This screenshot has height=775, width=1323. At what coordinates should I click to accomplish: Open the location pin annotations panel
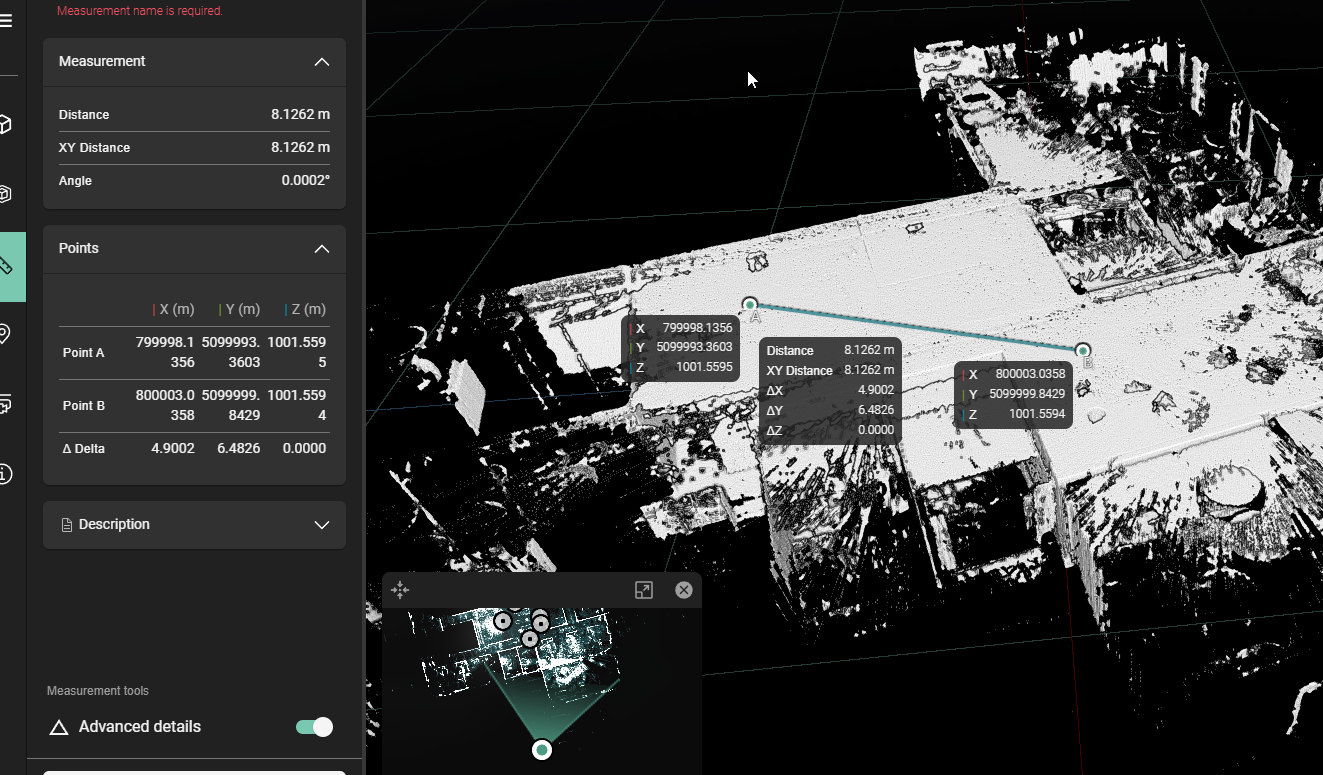click(6, 334)
